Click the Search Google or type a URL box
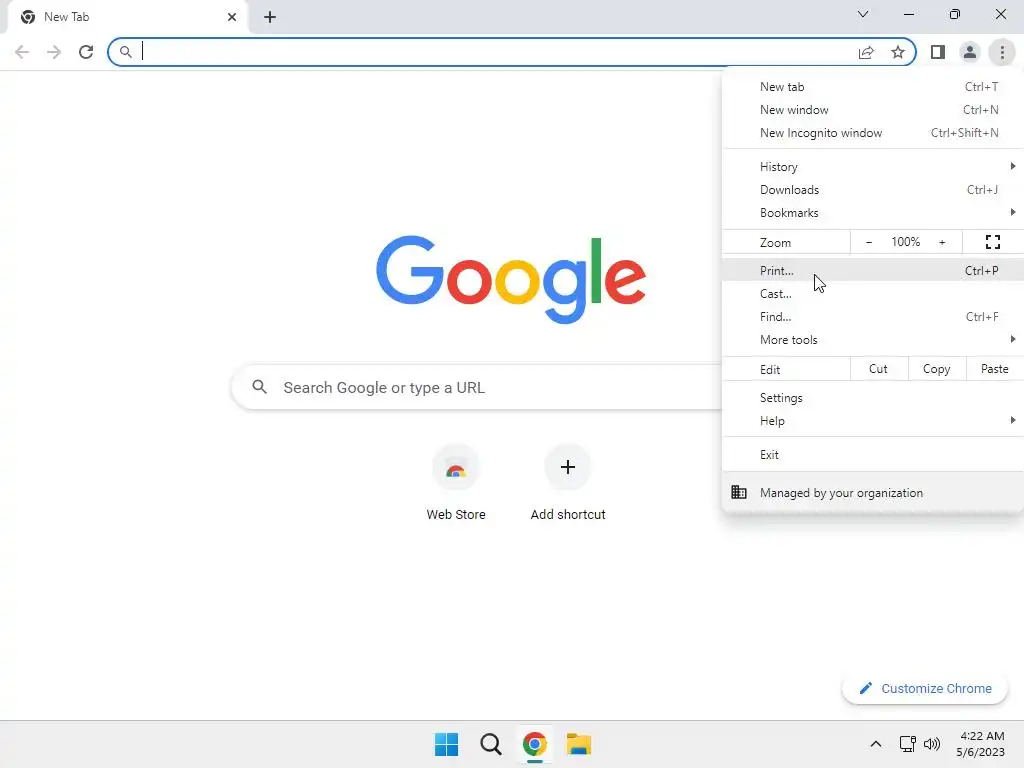 (x=477, y=387)
